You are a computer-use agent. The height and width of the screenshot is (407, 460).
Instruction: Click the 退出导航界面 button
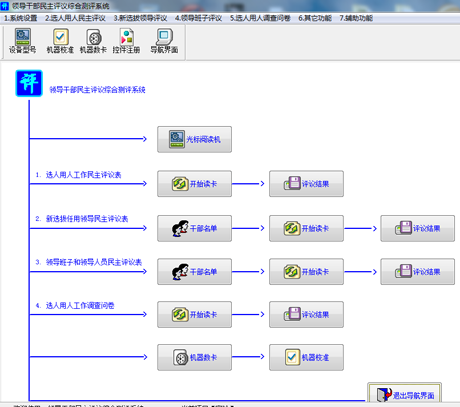[405, 394]
